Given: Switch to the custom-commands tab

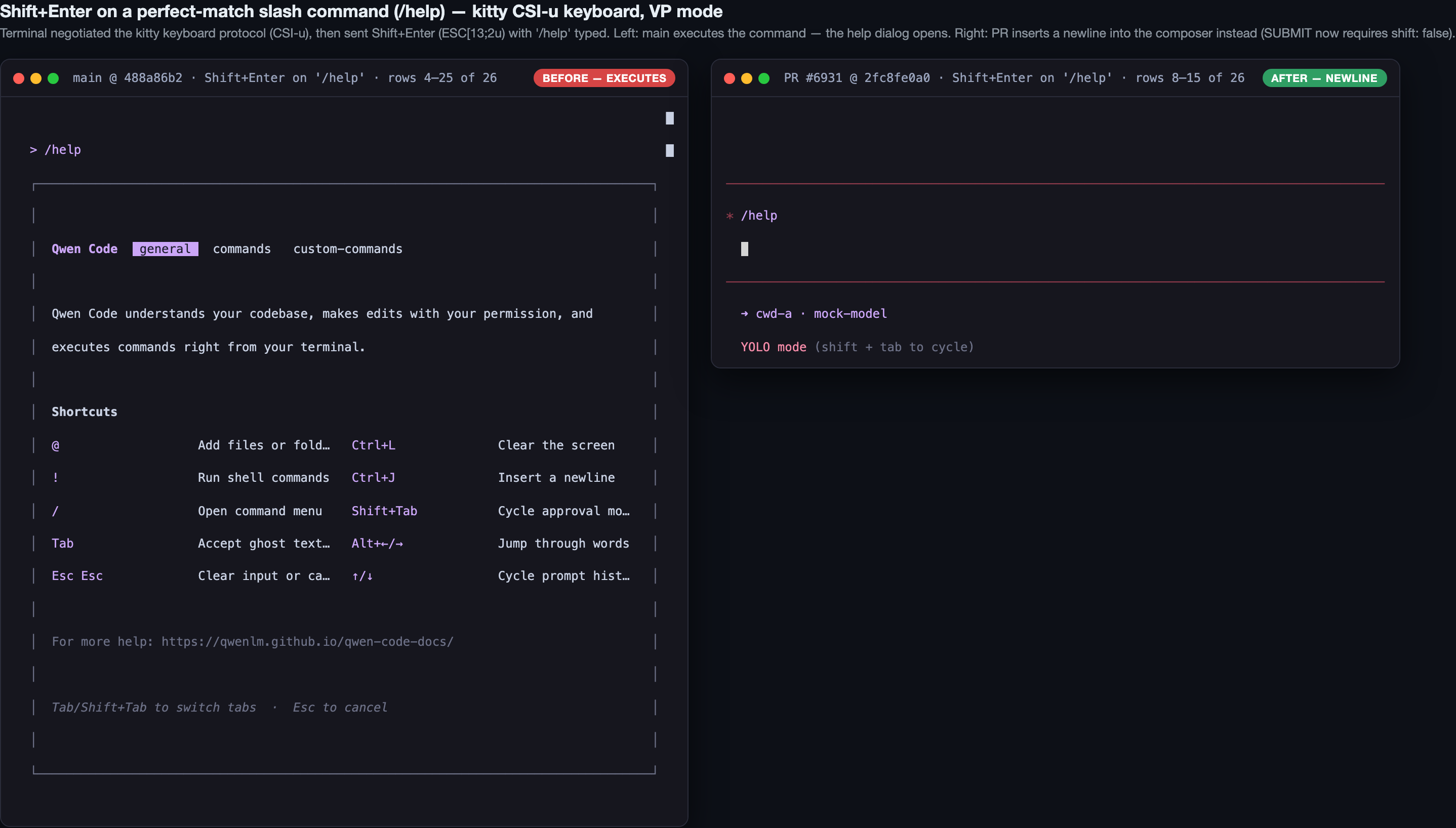Looking at the screenshot, I should point(347,249).
